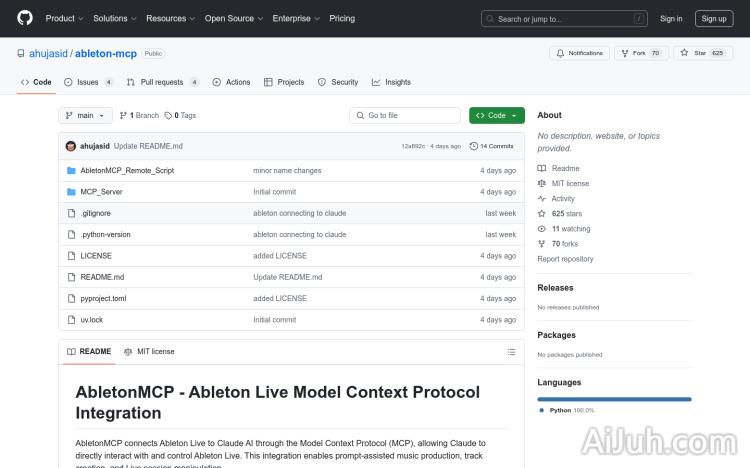
Task: Click ahujasid's avatar in latest commit
Action: tap(71, 146)
